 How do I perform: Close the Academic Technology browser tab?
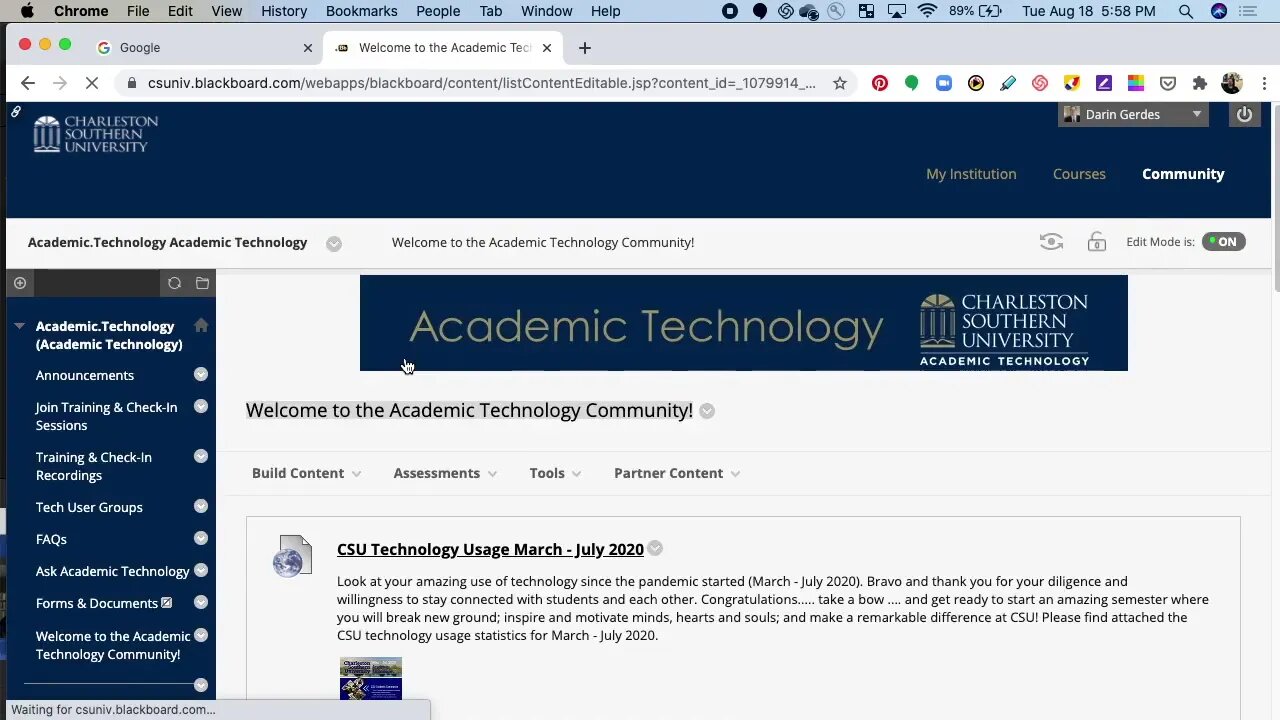pyautogui.click(x=547, y=48)
